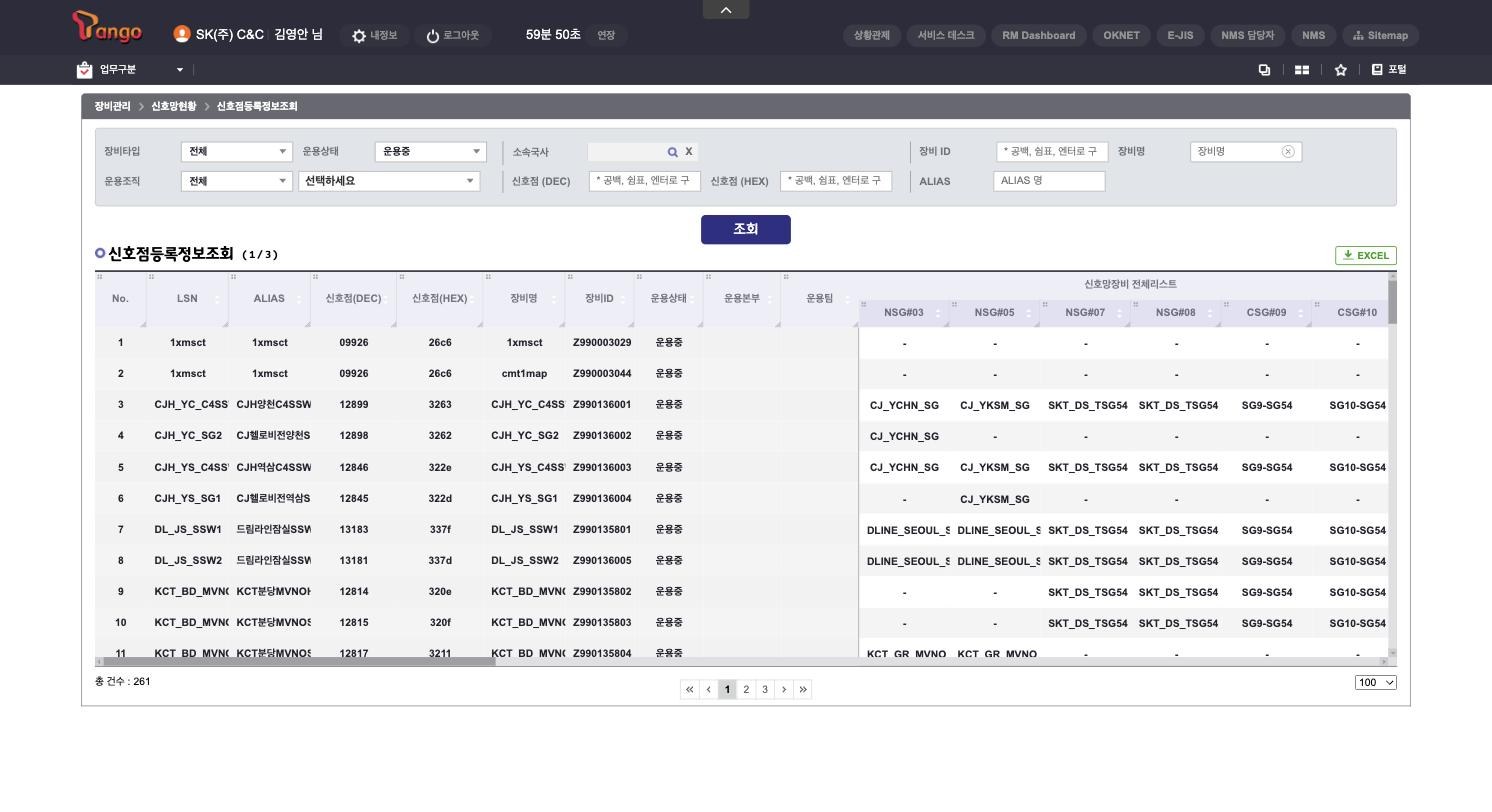Click the overlapping windows icon in toolbar
Image resolution: width=1492 pixels, height=812 pixels.
tap(1264, 70)
